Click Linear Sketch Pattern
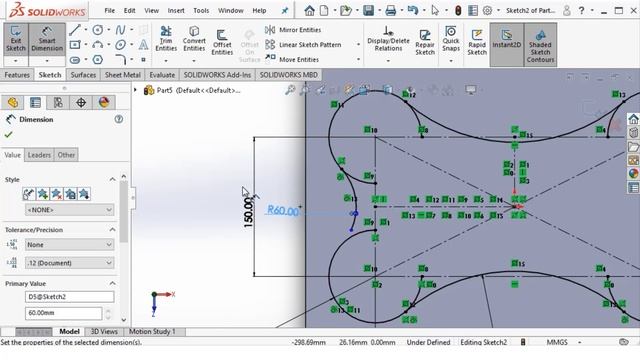This screenshot has width=640, height=360. (303, 44)
